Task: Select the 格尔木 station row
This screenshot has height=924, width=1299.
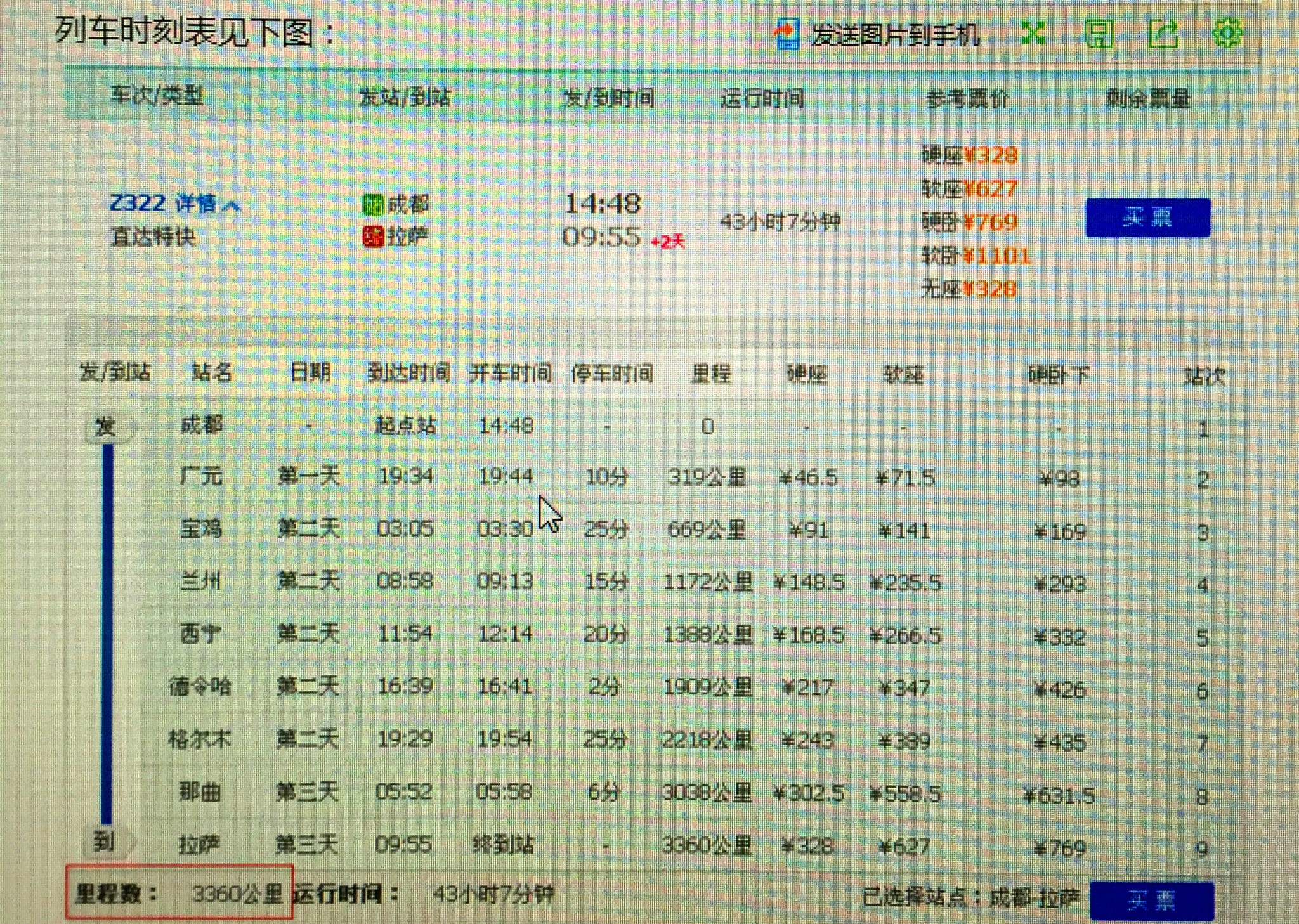Action: tap(199, 739)
